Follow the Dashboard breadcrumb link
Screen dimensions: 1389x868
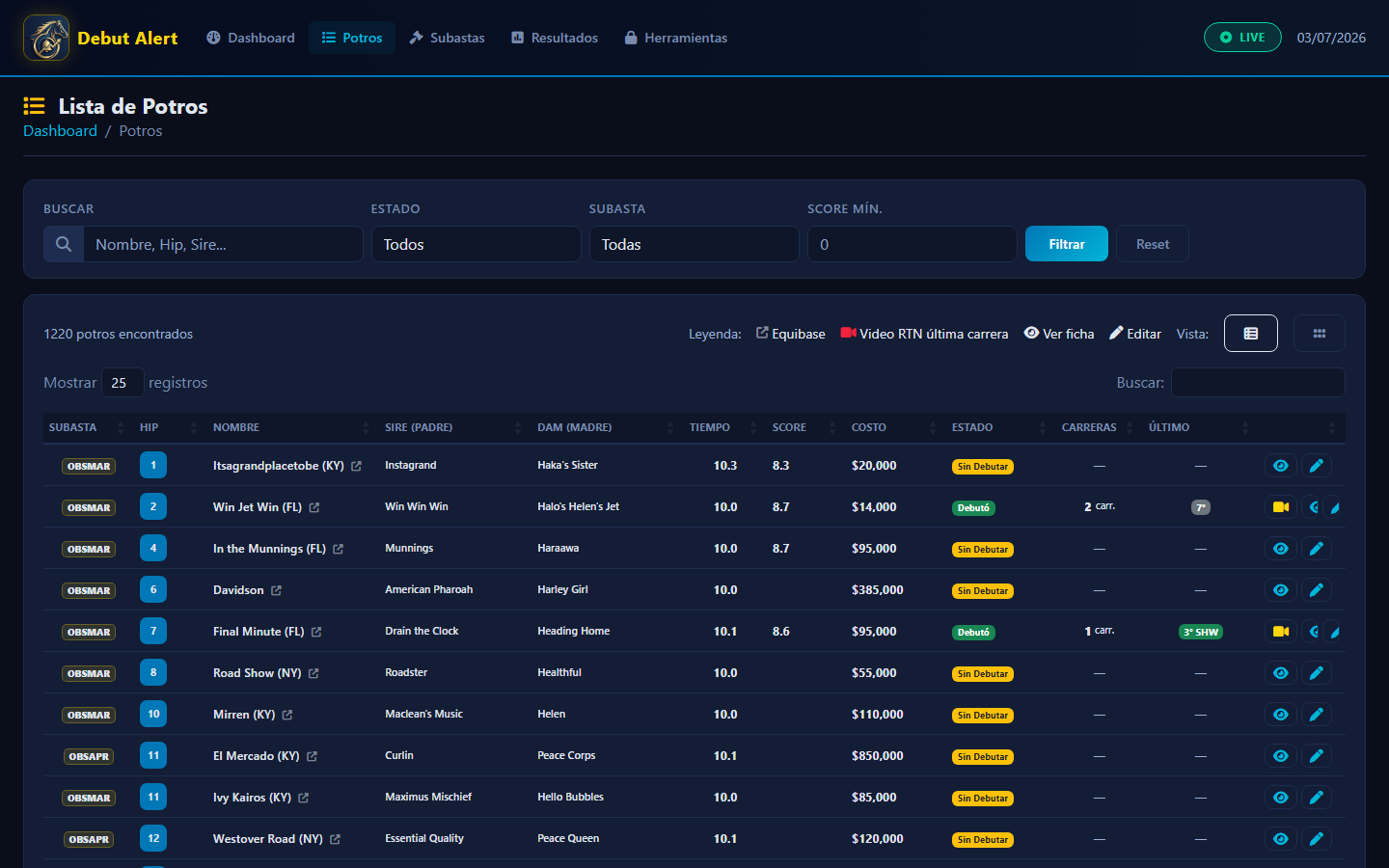[60, 131]
